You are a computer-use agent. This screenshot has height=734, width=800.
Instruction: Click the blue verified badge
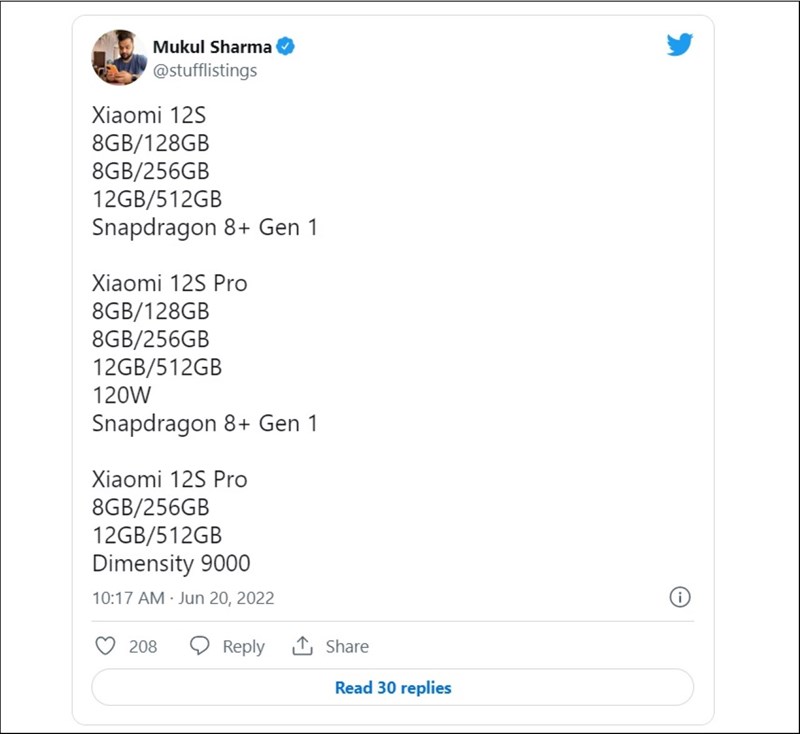(x=286, y=47)
